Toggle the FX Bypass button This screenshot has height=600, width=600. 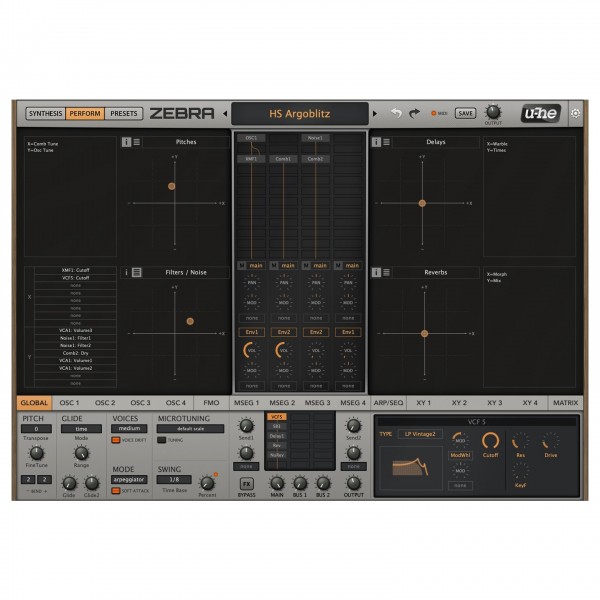[x=246, y=484]
